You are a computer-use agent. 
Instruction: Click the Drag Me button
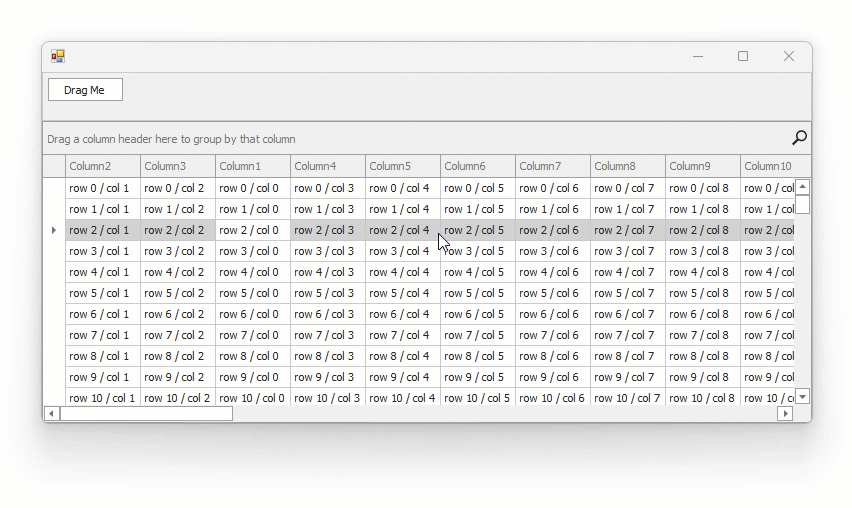tap(85, 90)
